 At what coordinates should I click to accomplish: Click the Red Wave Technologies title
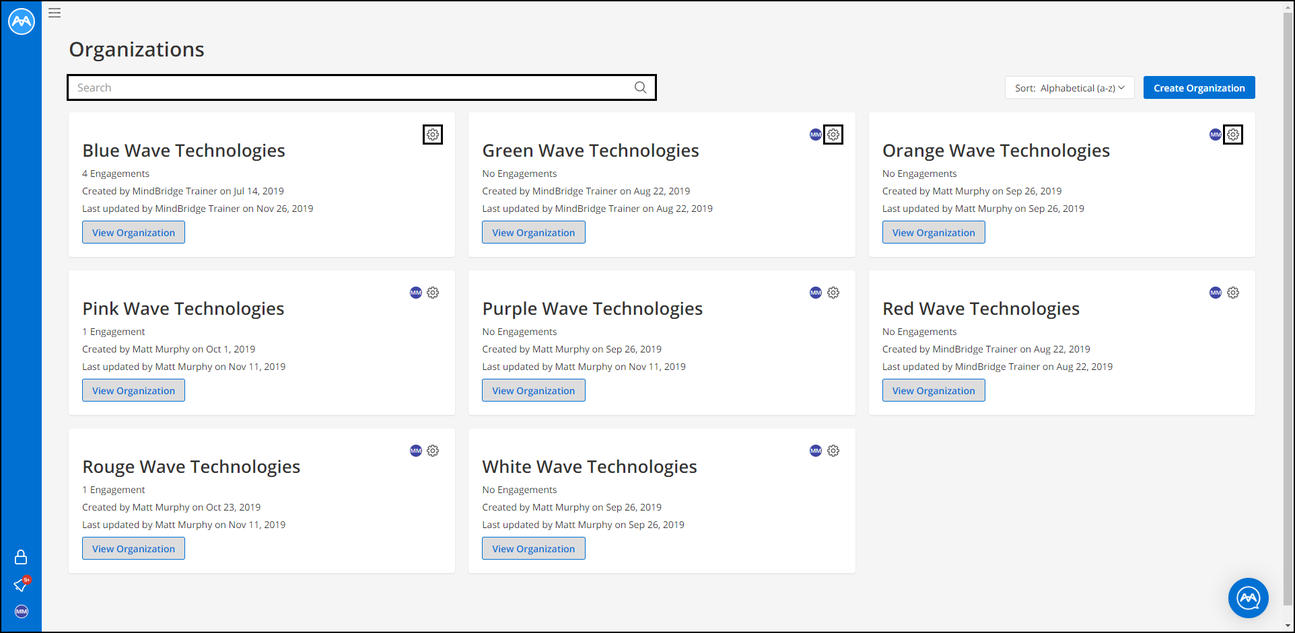pos(981,309)
